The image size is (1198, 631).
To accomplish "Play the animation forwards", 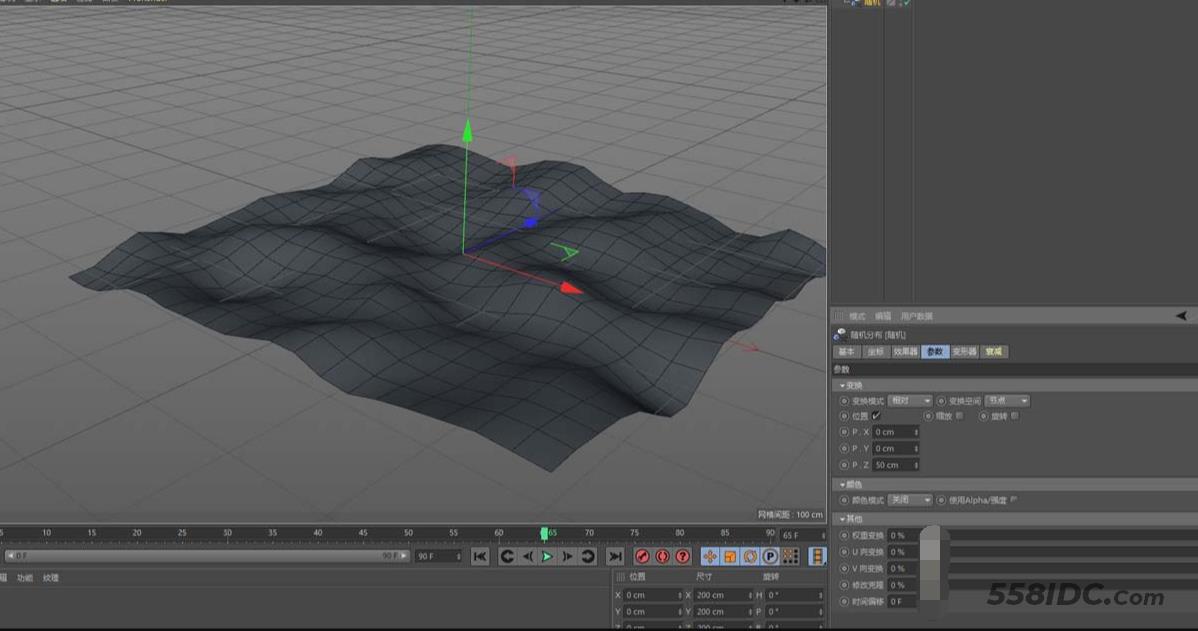I will 547,557.
